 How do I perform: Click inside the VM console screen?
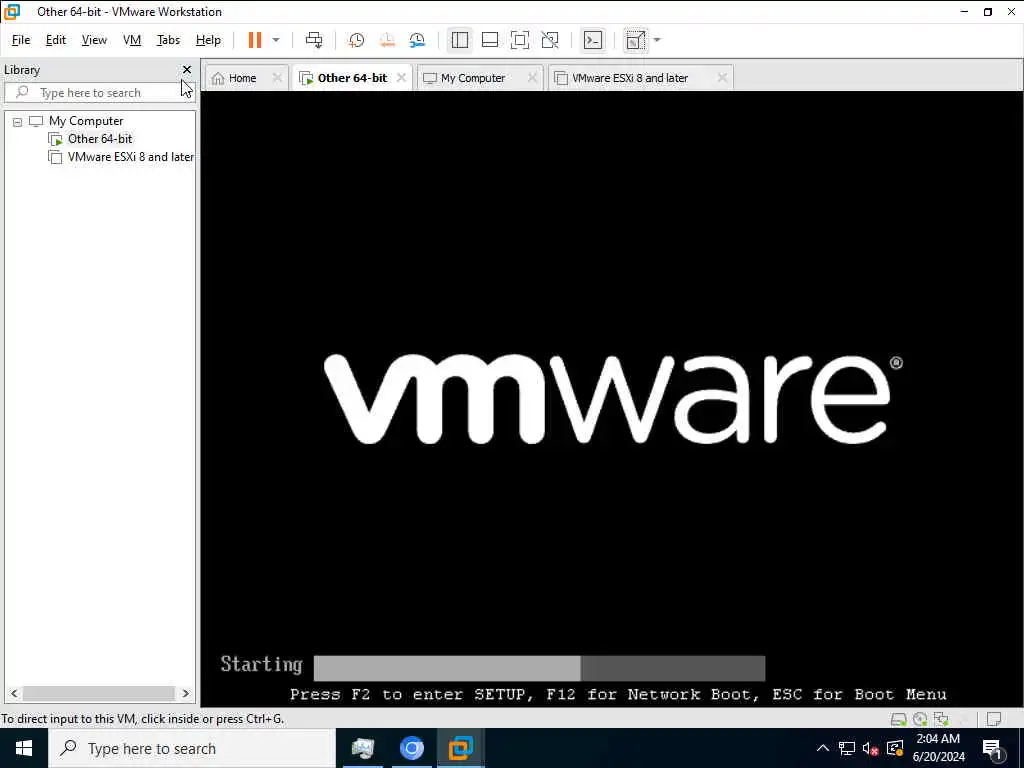point(612,398)
